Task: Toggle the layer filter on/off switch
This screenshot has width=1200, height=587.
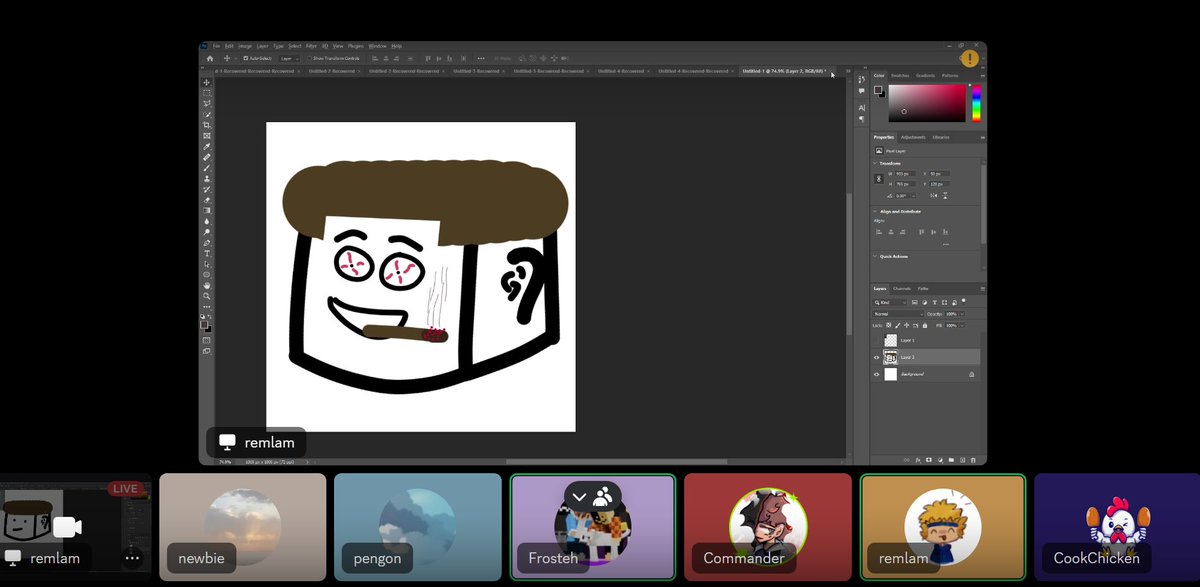Action: [x=963, y=301]
